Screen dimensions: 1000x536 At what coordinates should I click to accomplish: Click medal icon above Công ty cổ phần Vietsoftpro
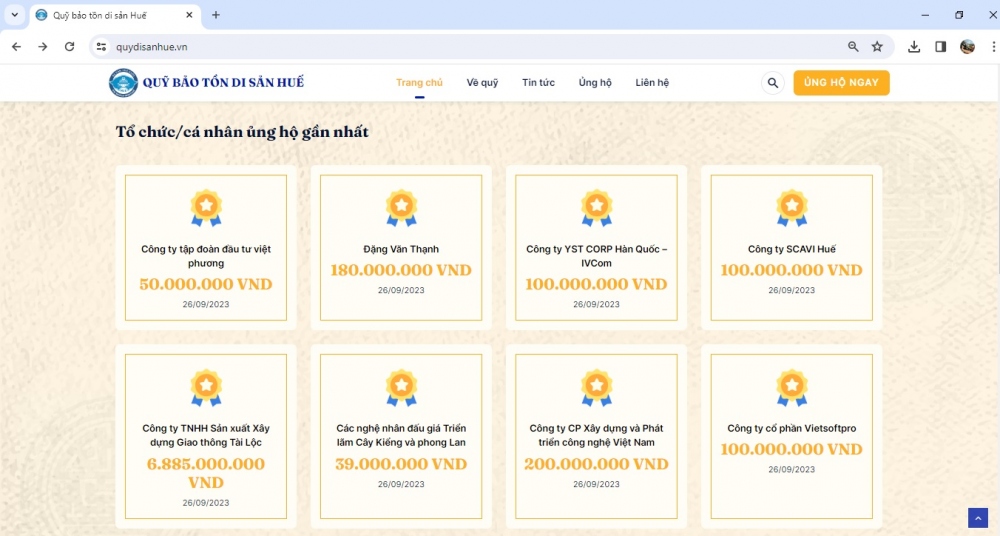pos(791,387)
